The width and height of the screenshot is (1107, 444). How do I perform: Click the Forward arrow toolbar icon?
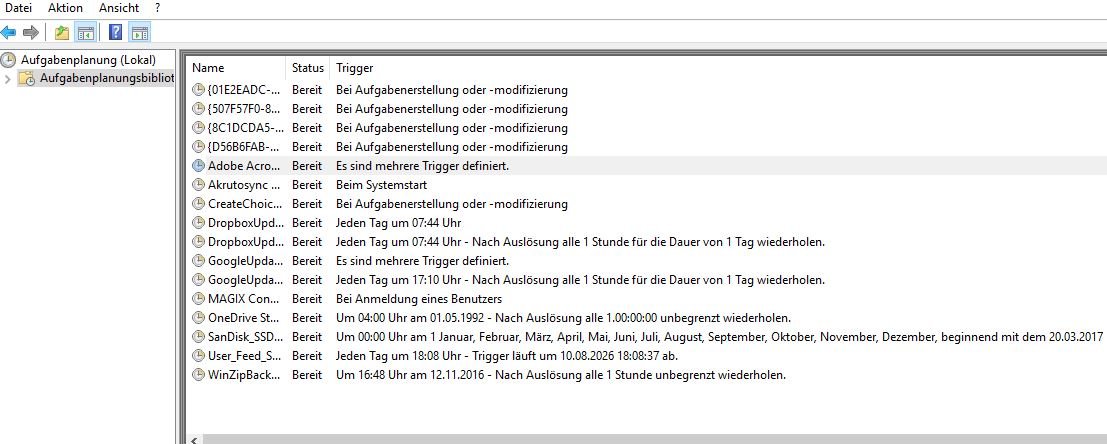coord(30,32)
